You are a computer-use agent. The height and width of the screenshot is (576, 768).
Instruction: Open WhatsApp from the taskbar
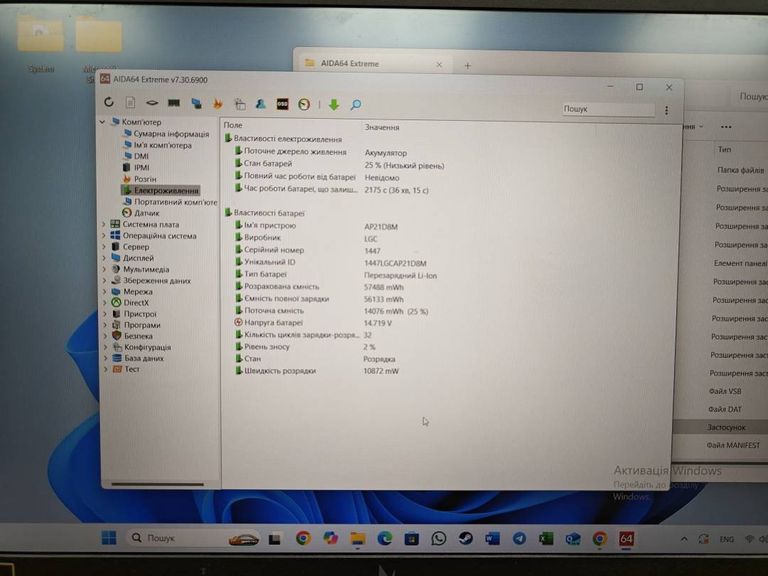click(438, 539)
